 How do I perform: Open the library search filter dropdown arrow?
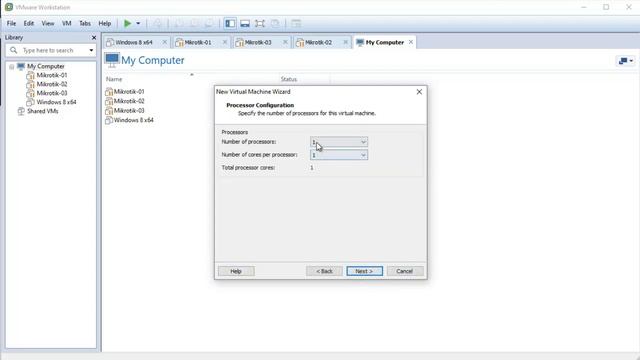tap(91, 50)
